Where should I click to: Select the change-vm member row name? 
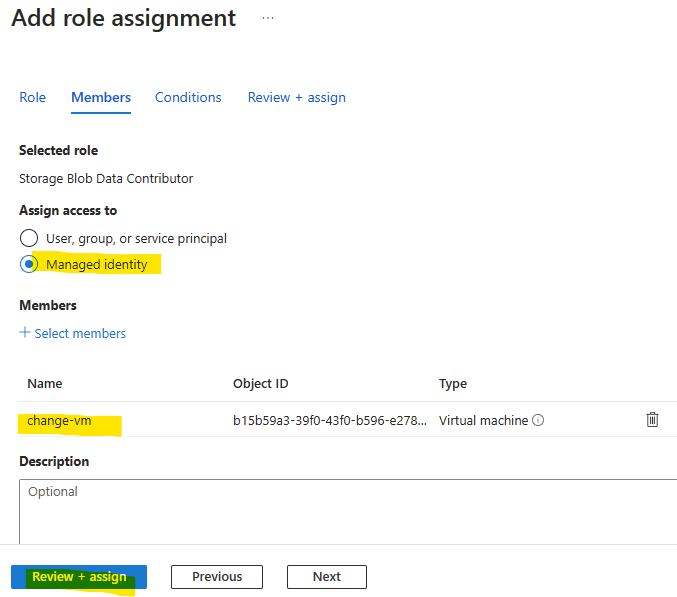click(x=59, y=420)
